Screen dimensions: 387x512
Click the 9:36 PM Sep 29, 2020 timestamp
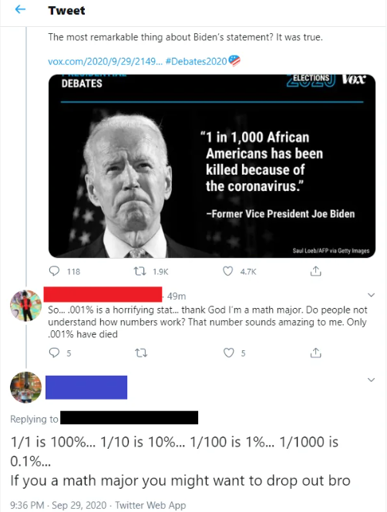58,505
